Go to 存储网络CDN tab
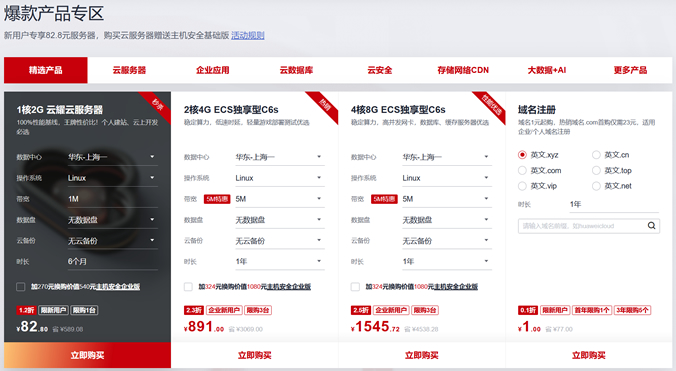 pos(463,70)
